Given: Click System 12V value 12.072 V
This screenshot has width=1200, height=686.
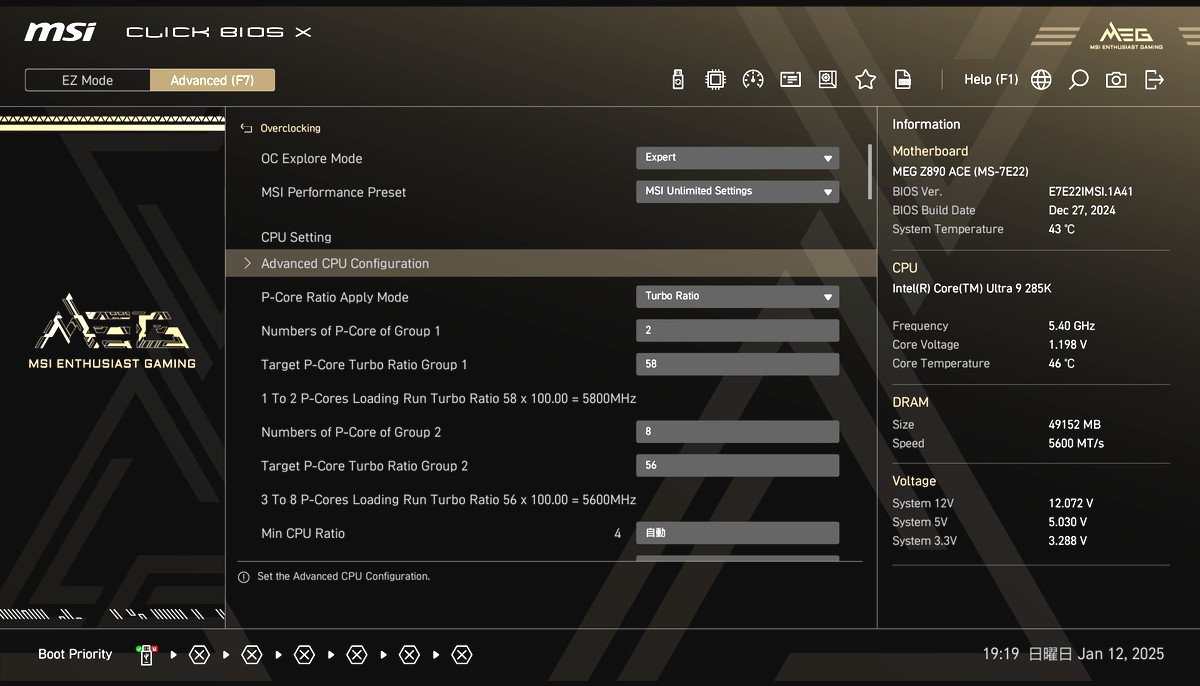Looking at the screenshot, I should pos(1070,503).
